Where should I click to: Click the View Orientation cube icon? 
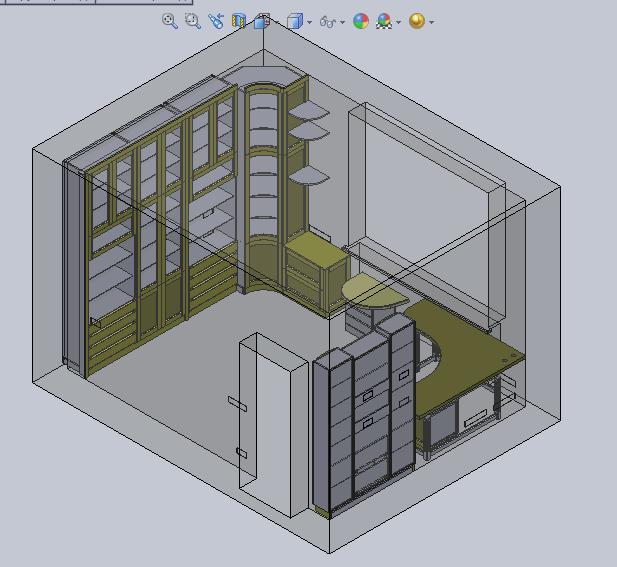coord(262,21)
